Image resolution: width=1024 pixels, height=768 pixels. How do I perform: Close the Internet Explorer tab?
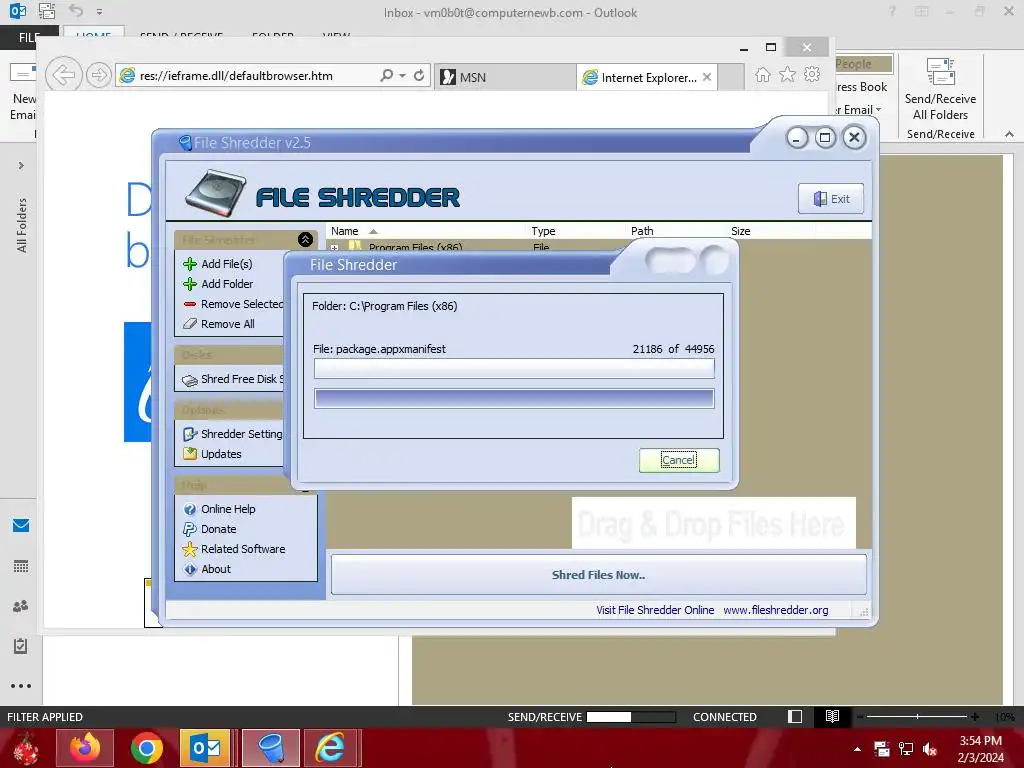tap(707, 77)
